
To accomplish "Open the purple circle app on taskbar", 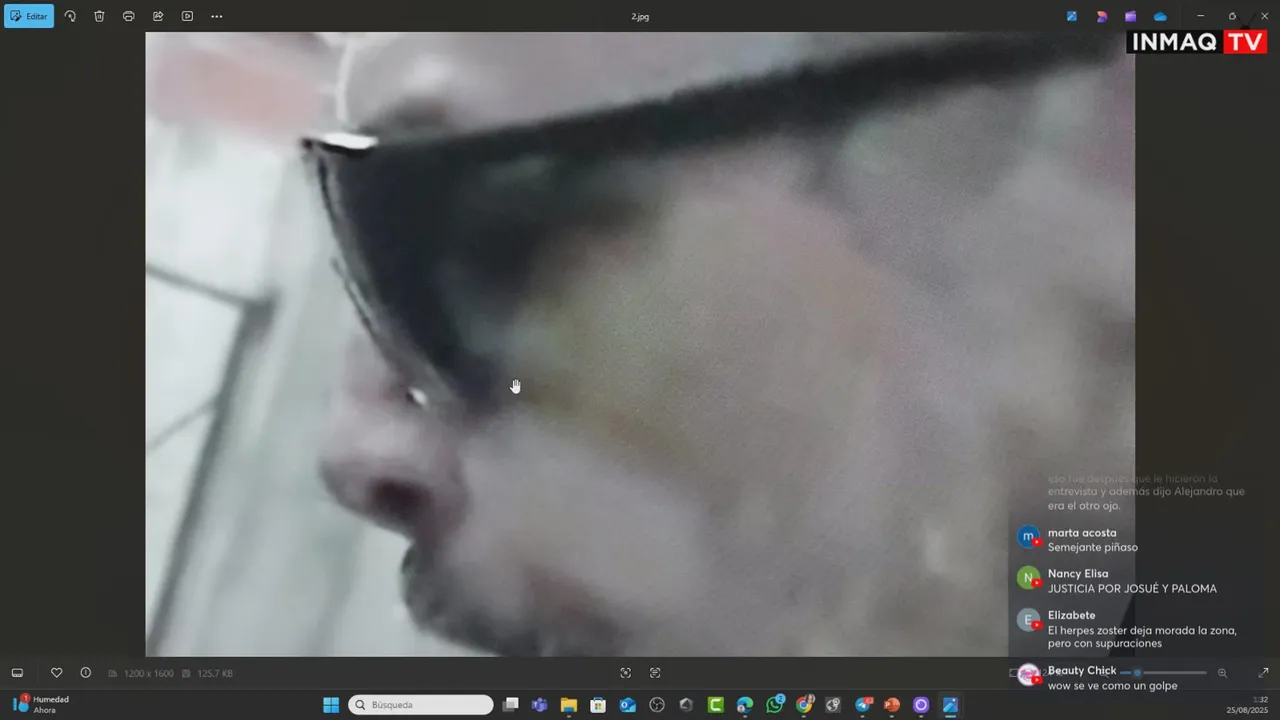I will pyautogui.click(x=921, y=705).
